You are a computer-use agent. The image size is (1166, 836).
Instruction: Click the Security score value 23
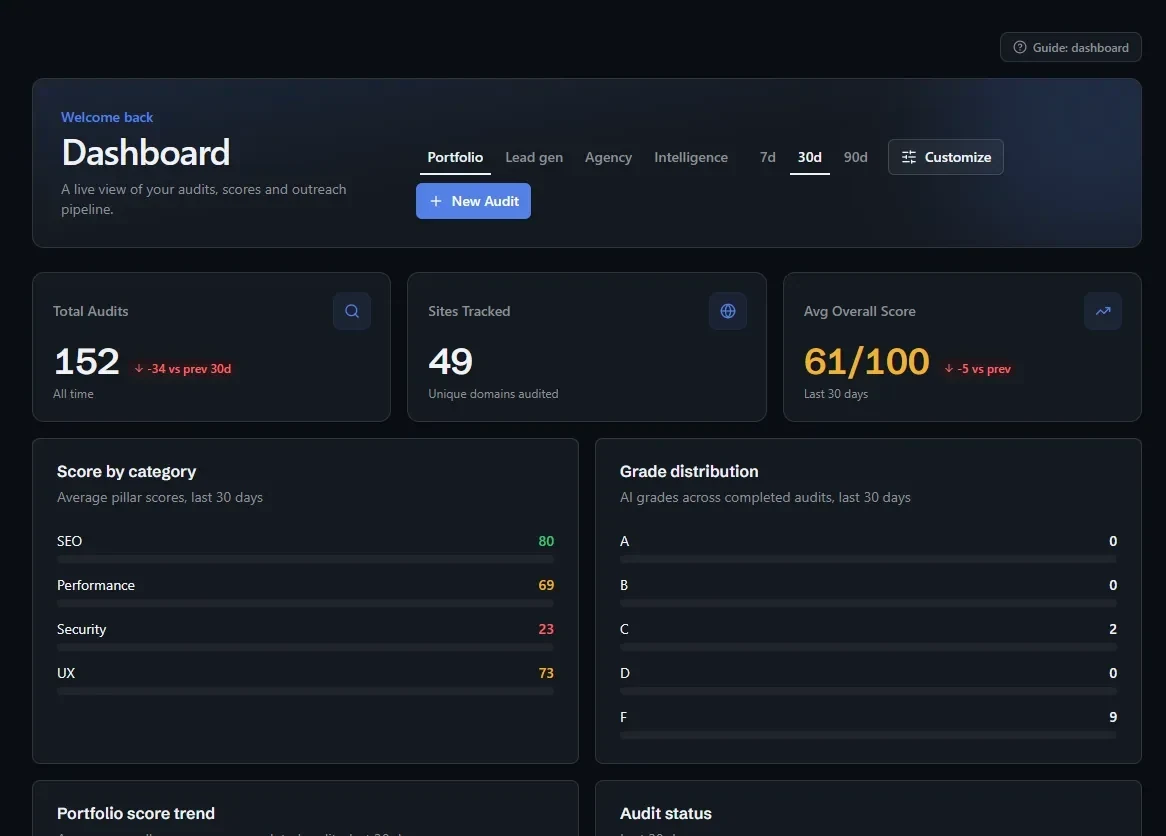546,628
